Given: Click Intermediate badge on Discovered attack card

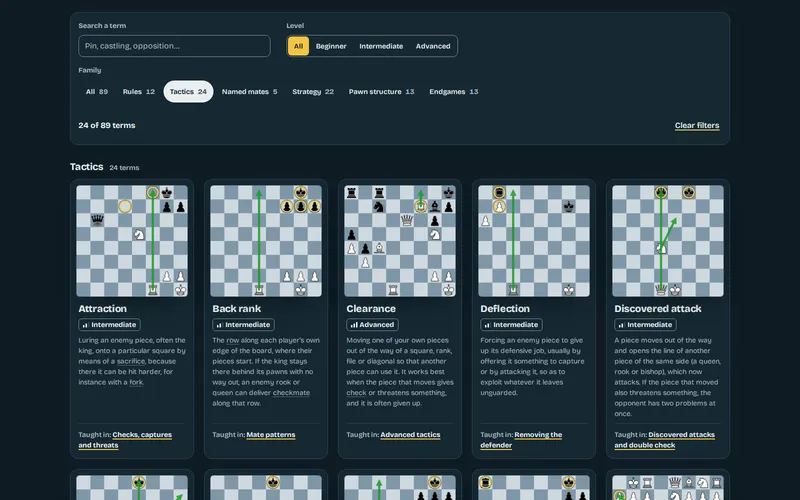Looking at the screenshot, I should (645, 324).
